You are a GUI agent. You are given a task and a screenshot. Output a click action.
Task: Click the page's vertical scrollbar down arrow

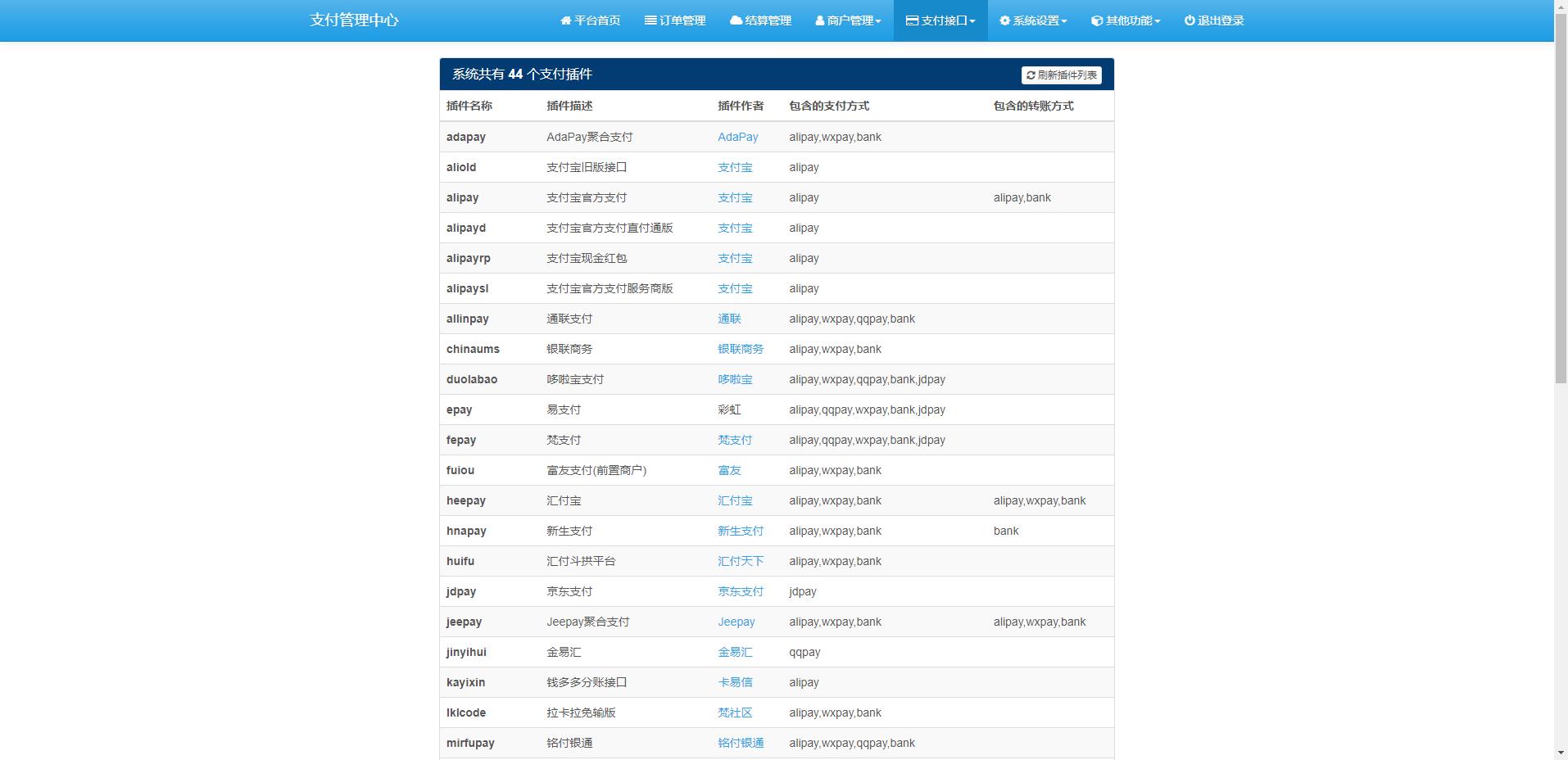point(1561,753)
